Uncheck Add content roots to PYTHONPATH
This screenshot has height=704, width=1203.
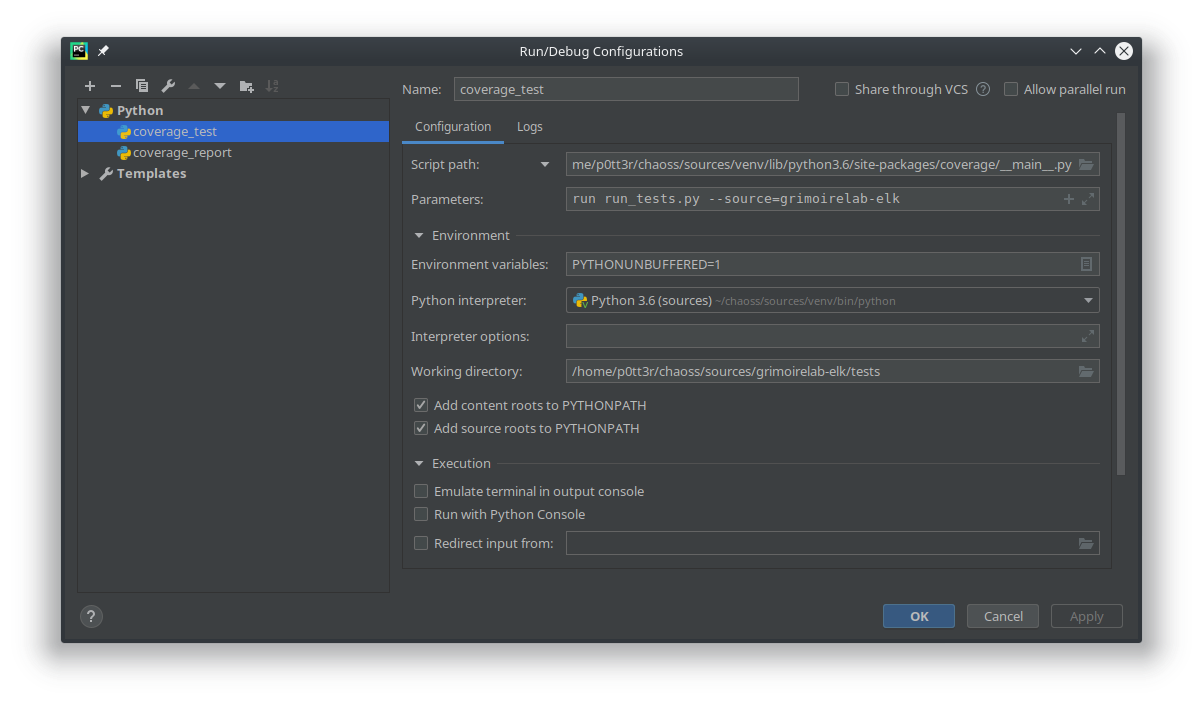(421, 405)
